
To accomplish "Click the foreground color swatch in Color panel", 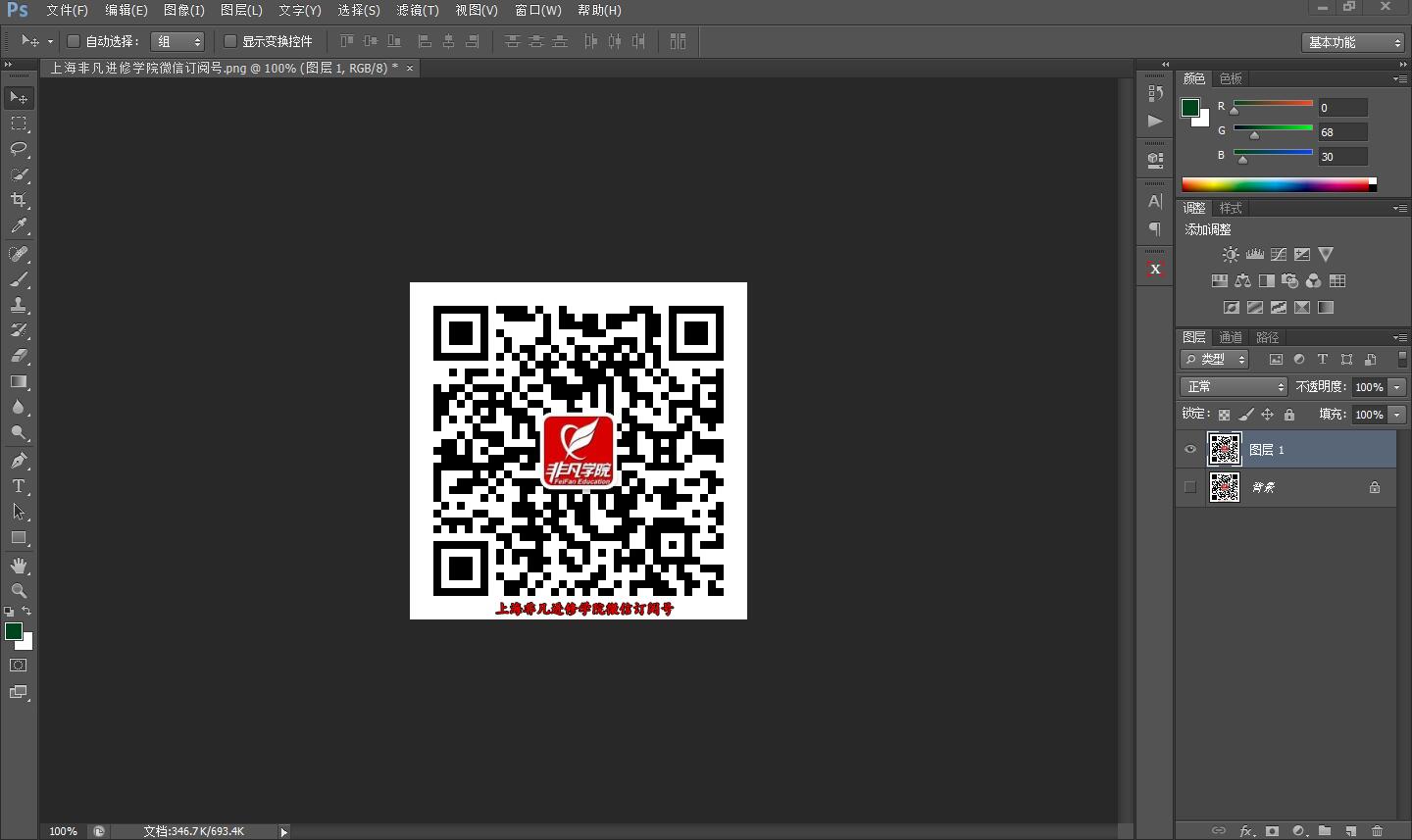I will [x=1190, y=107].
